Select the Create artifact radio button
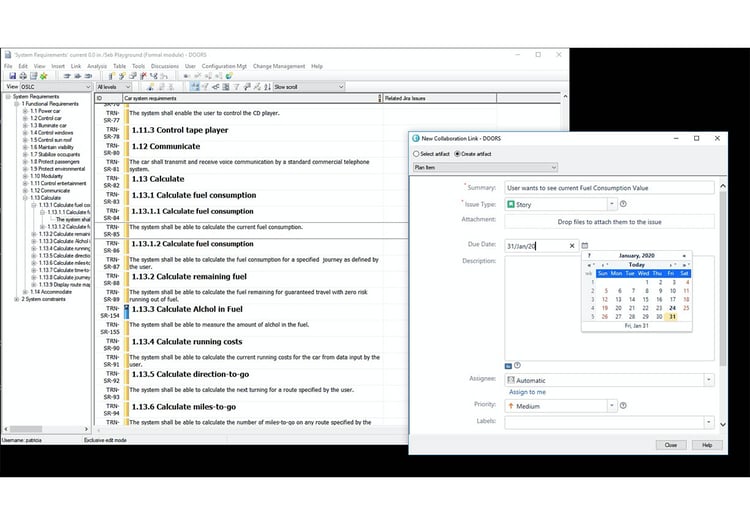Screen dimensions: 750x525 (457, 154)
